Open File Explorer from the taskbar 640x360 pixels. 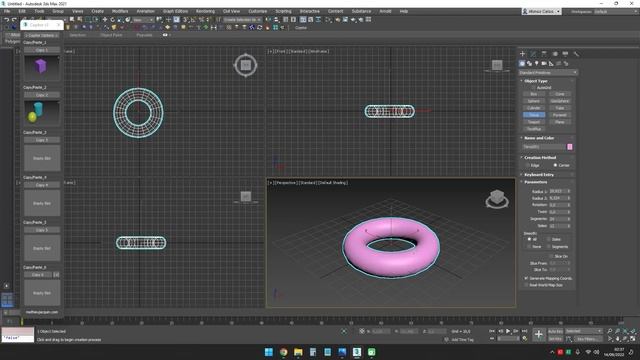click(x=298, y=352)
